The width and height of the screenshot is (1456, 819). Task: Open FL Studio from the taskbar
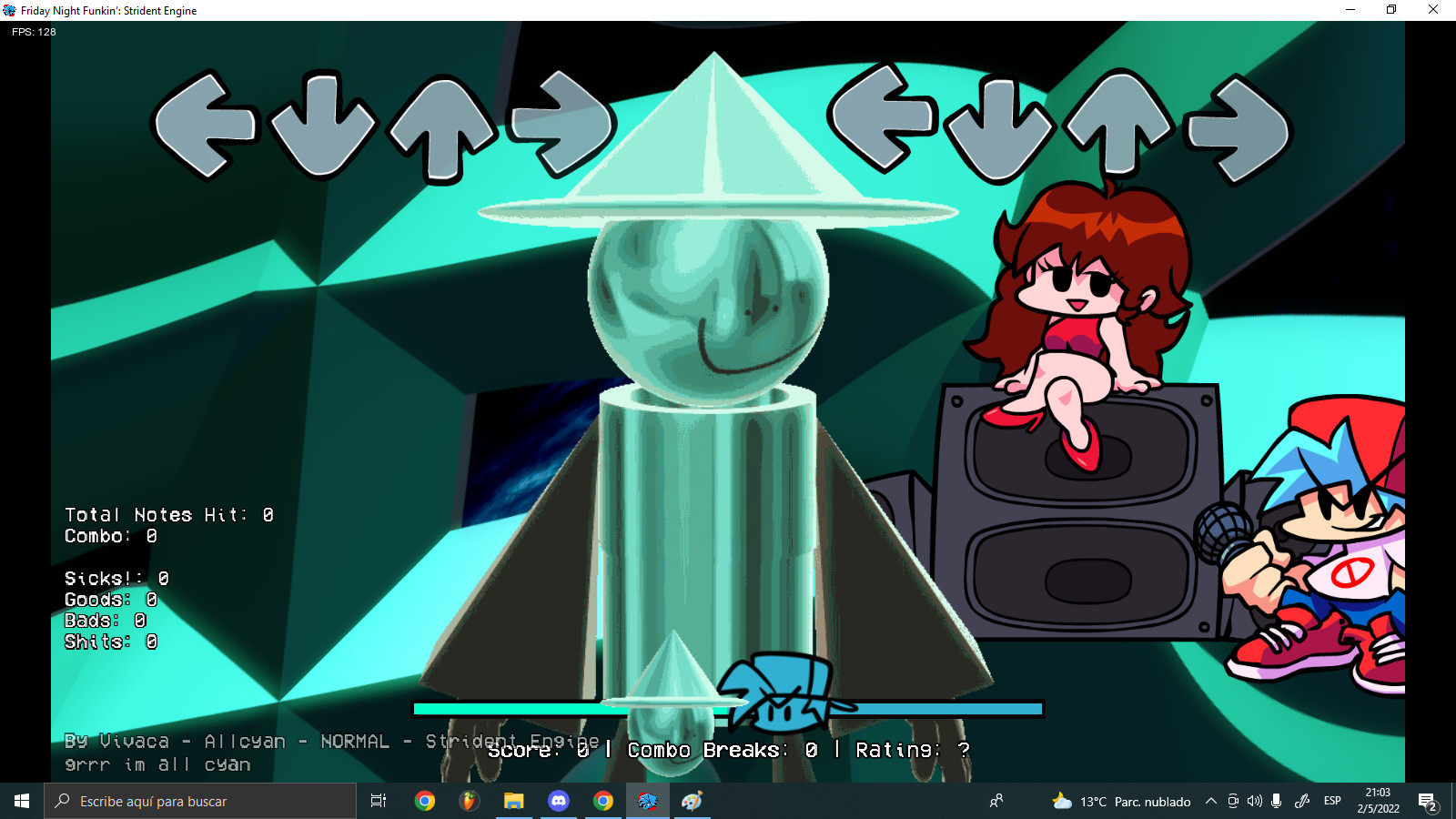469,801
